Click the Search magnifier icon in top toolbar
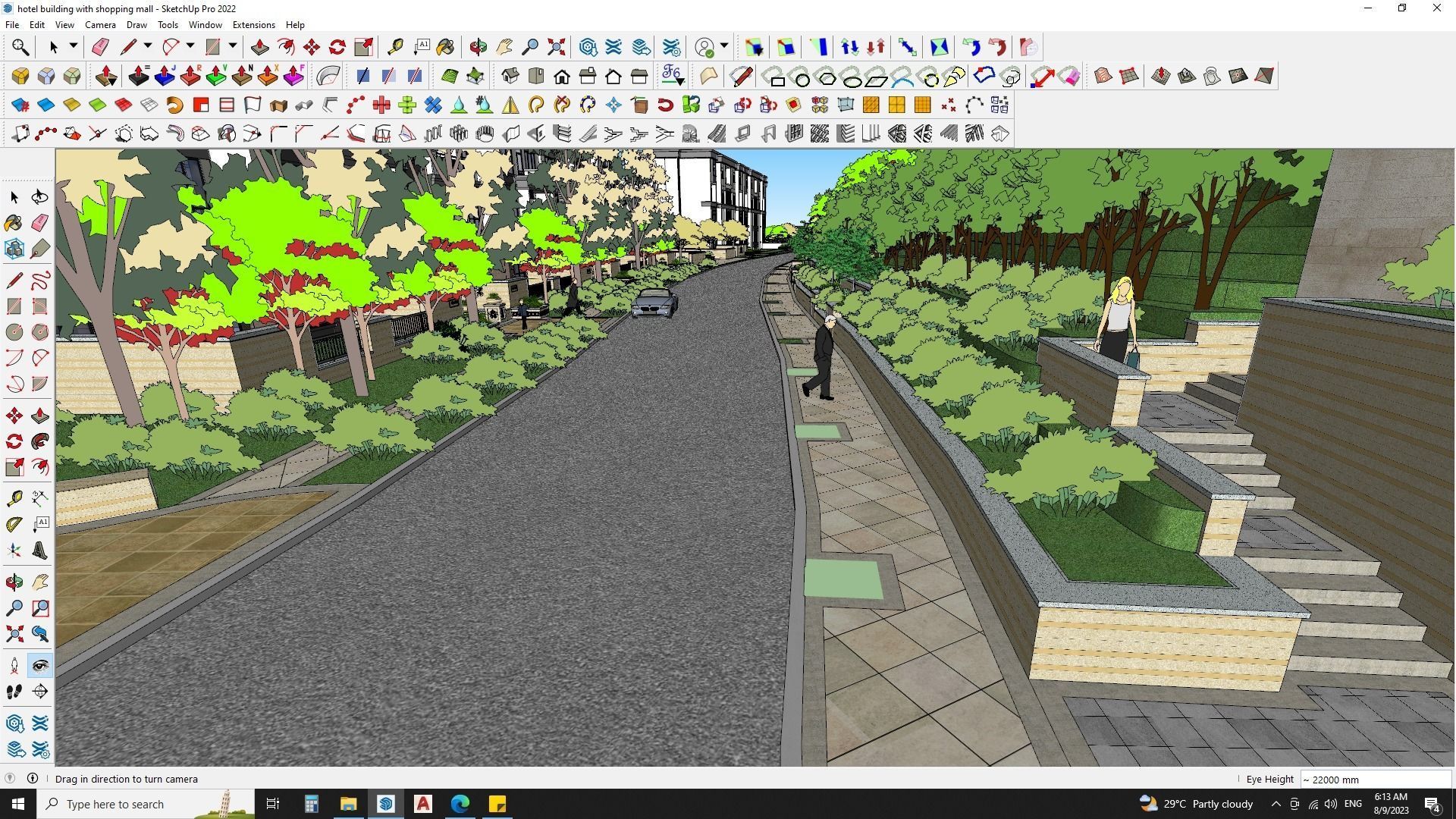This screenshot has height=819, width=1456. pos(20,47)
